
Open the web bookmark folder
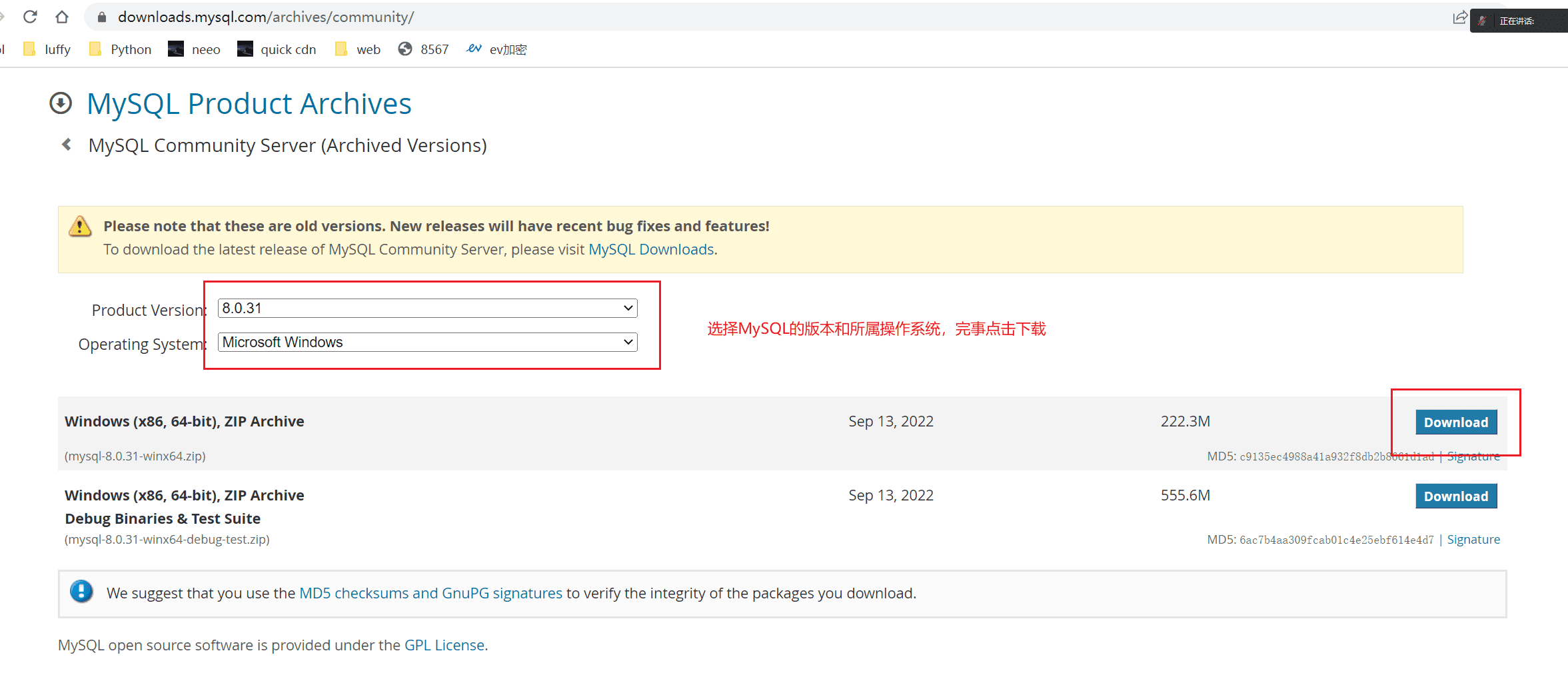point(357,49)
